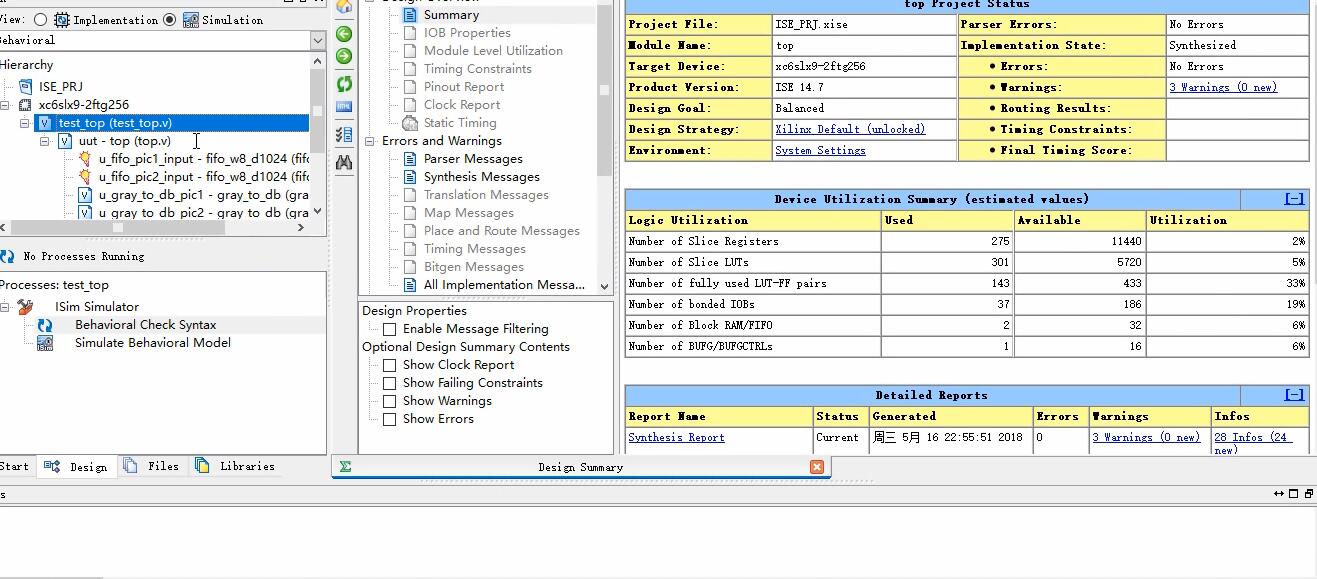Click the ISim Simulation view icon
Viewport: 1317px width, 579px height.
(x=190, y=20)
